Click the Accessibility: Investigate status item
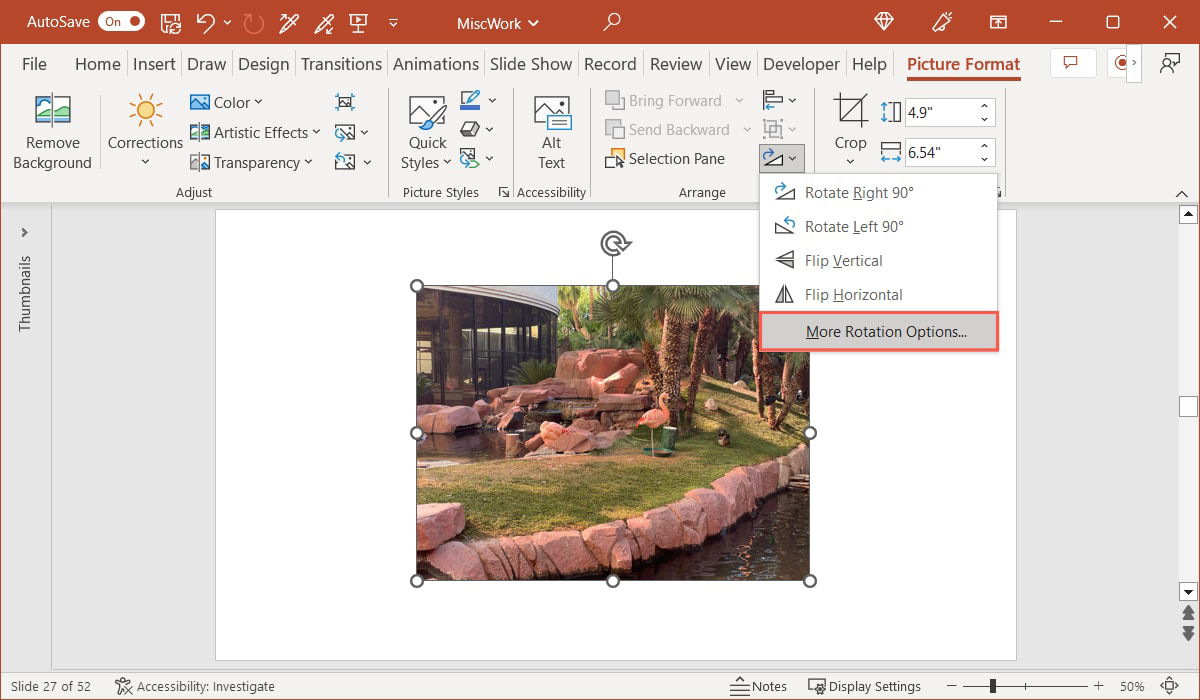The image size is (1200, 700). 195,686
